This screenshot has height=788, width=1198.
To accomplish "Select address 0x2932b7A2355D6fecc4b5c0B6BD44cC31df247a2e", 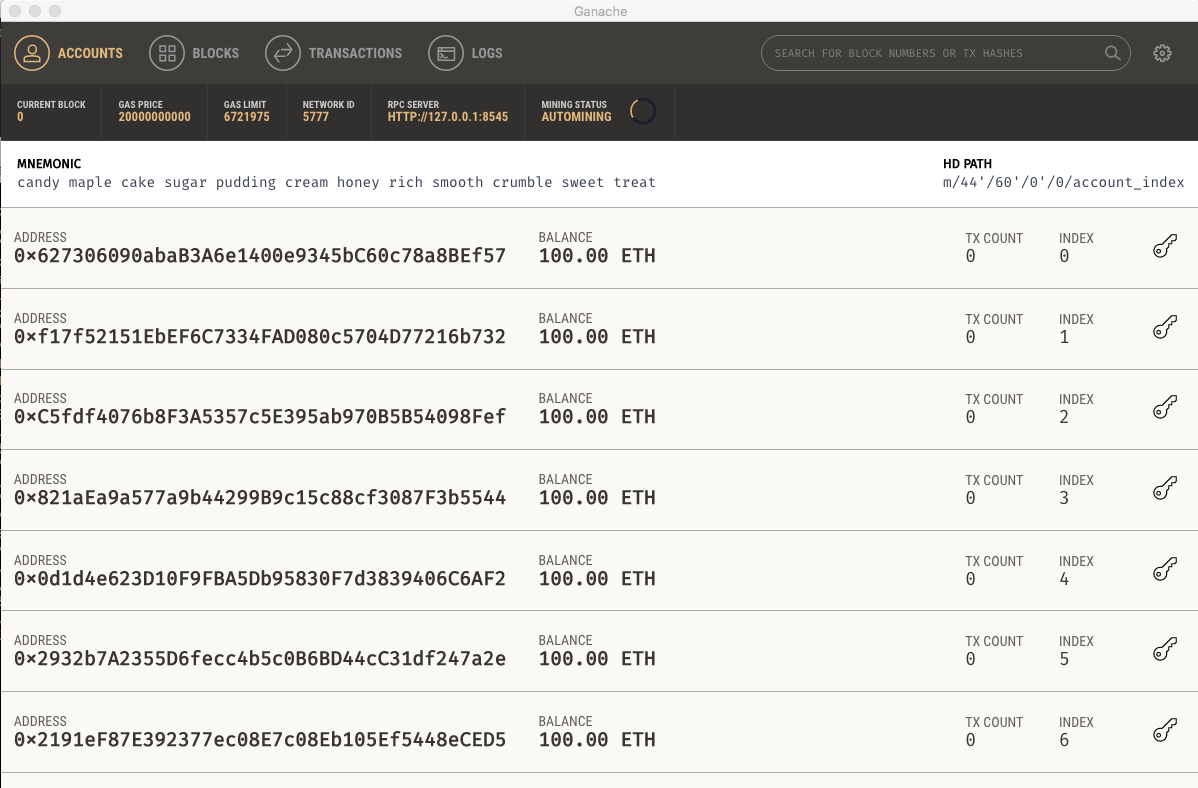I will coord(260,659).
